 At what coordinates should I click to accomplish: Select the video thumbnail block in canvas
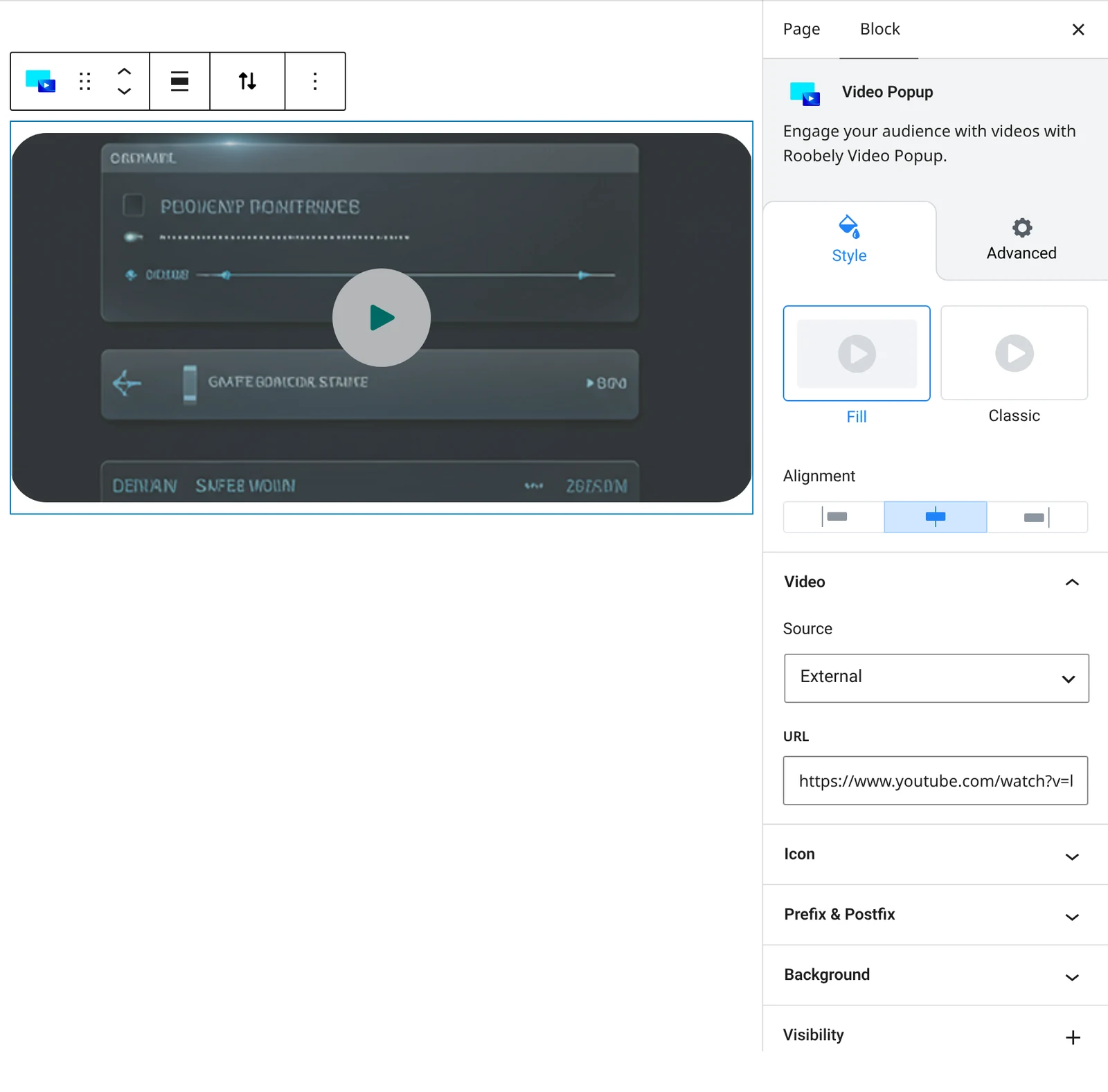point(382,317)
